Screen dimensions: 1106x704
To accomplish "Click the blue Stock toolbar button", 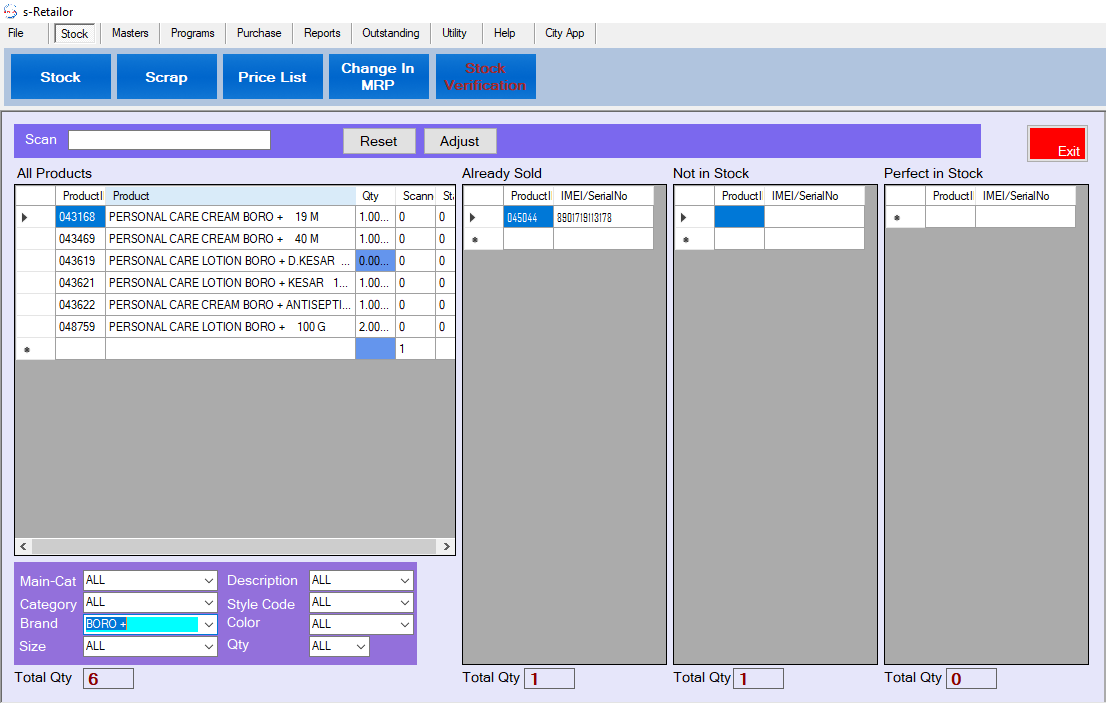I will [60, 77].
